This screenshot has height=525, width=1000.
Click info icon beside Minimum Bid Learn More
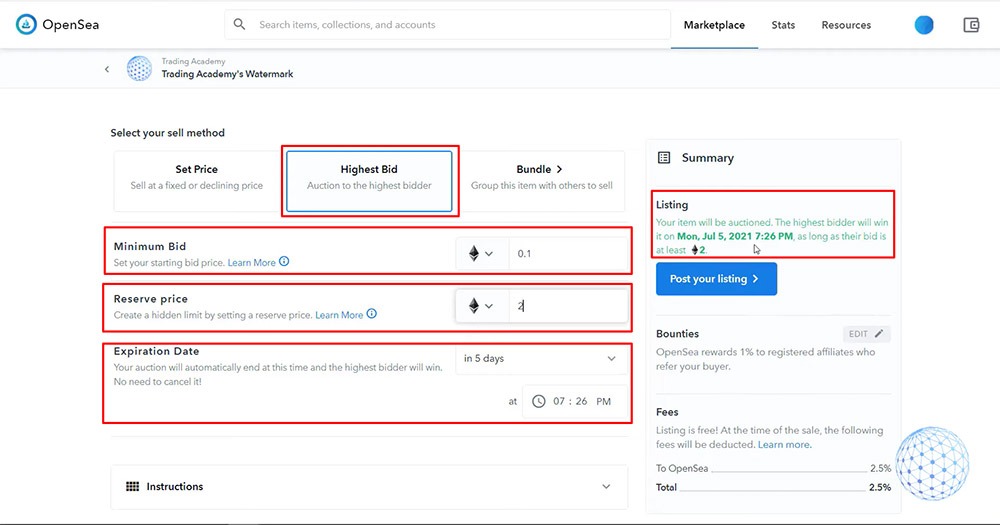[284, 262]
